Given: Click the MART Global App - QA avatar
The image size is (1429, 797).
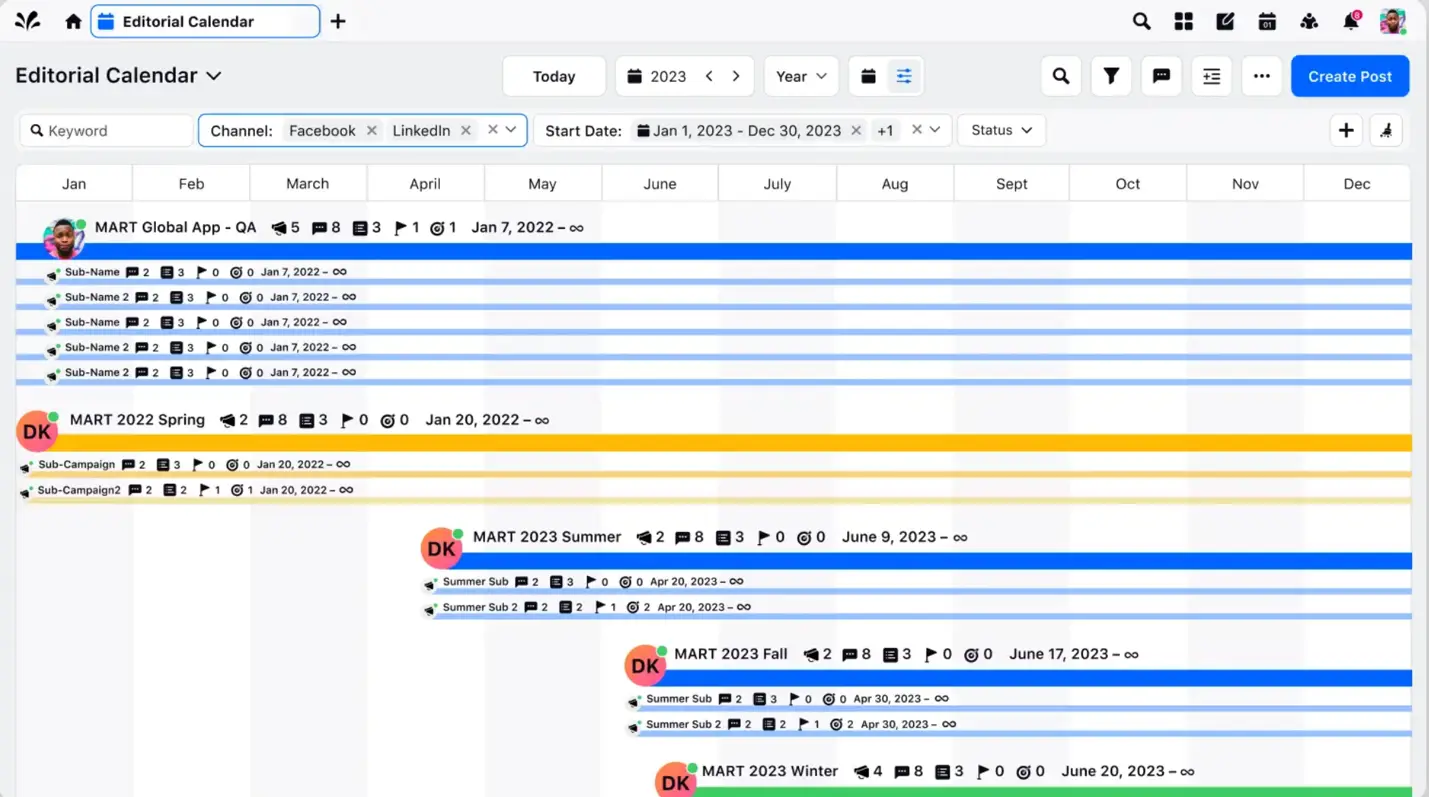Looking at the screenshot, I should pyautogui.click(x=63, y=239).
